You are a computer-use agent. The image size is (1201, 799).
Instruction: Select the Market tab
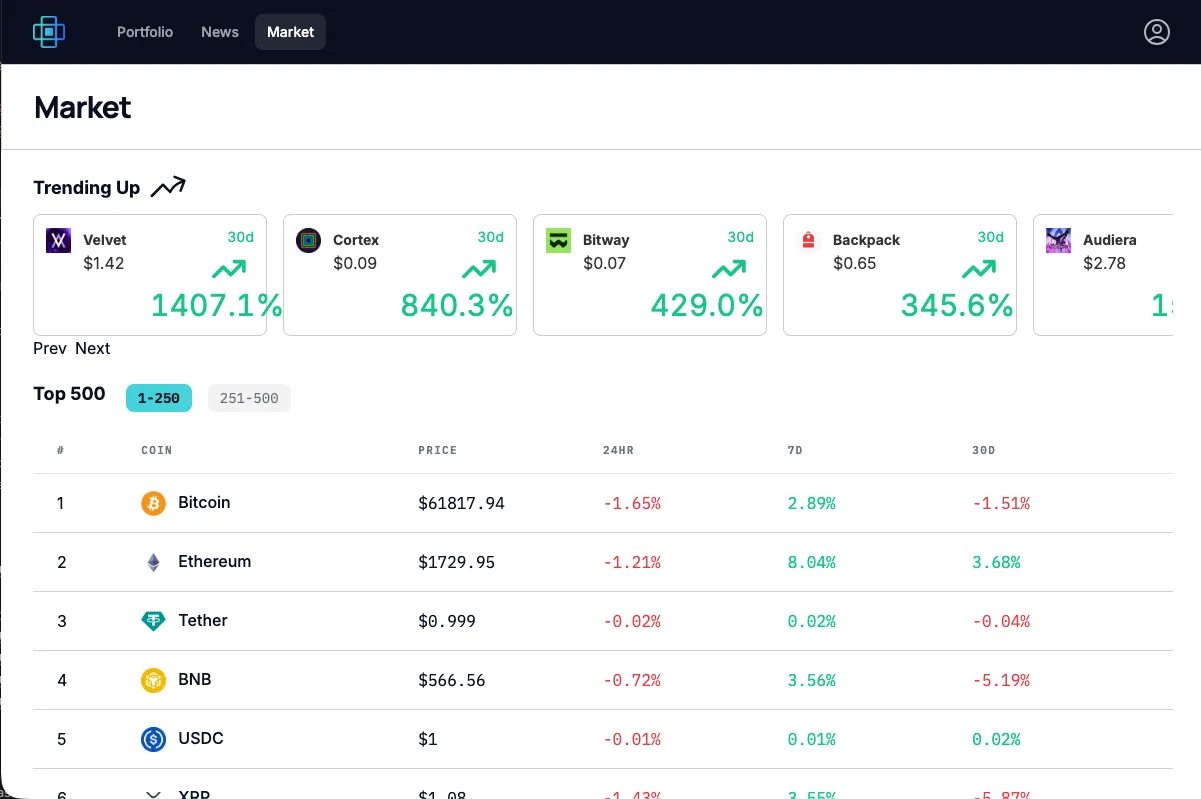tap(291, 32)
